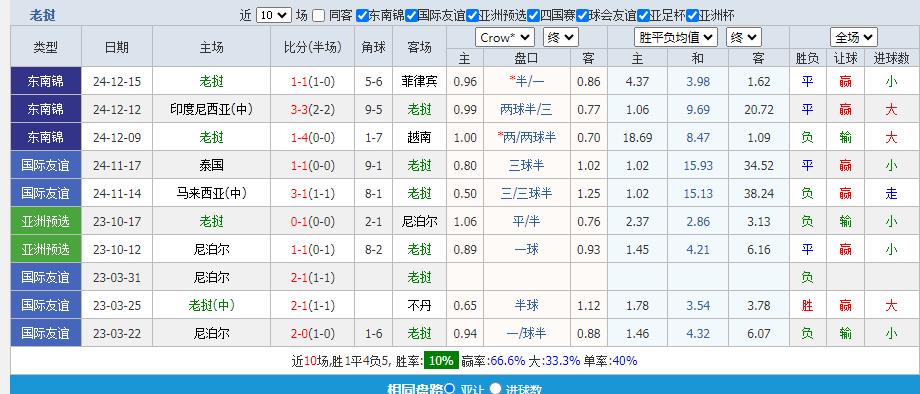The width and height of the screenshot is (920, 394).
Task: Click handicap 半球 on 不丹 row
Action: pos(526,305)
